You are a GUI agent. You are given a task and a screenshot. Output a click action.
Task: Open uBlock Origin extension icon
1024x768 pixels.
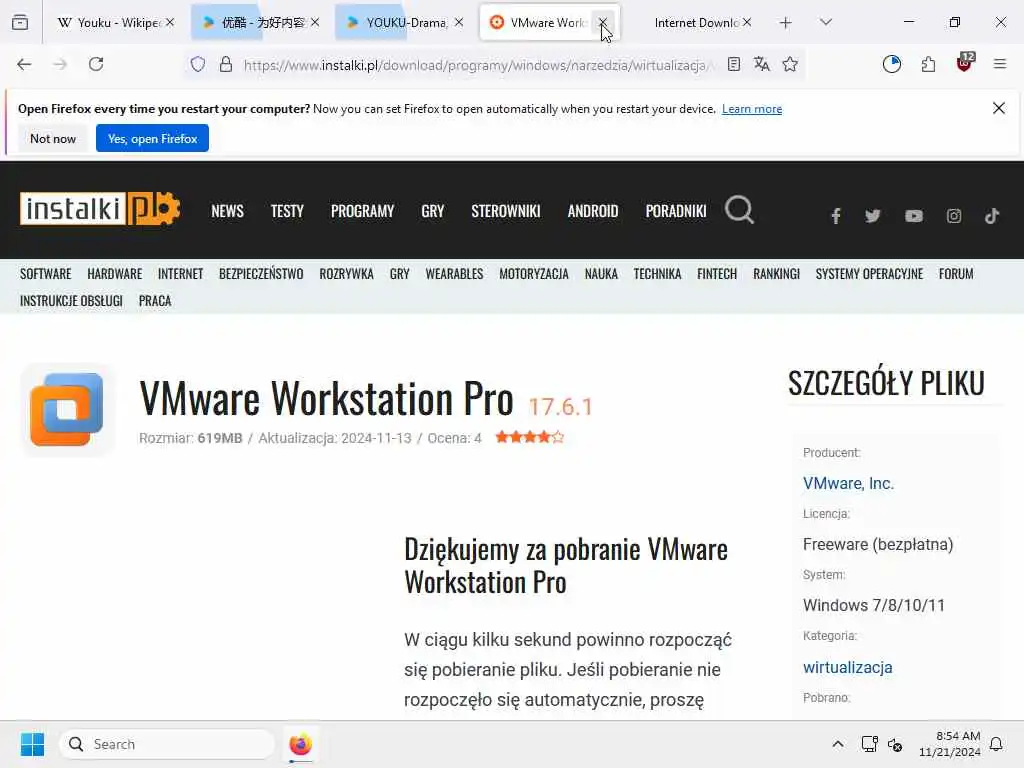click(x=965, y=63)
